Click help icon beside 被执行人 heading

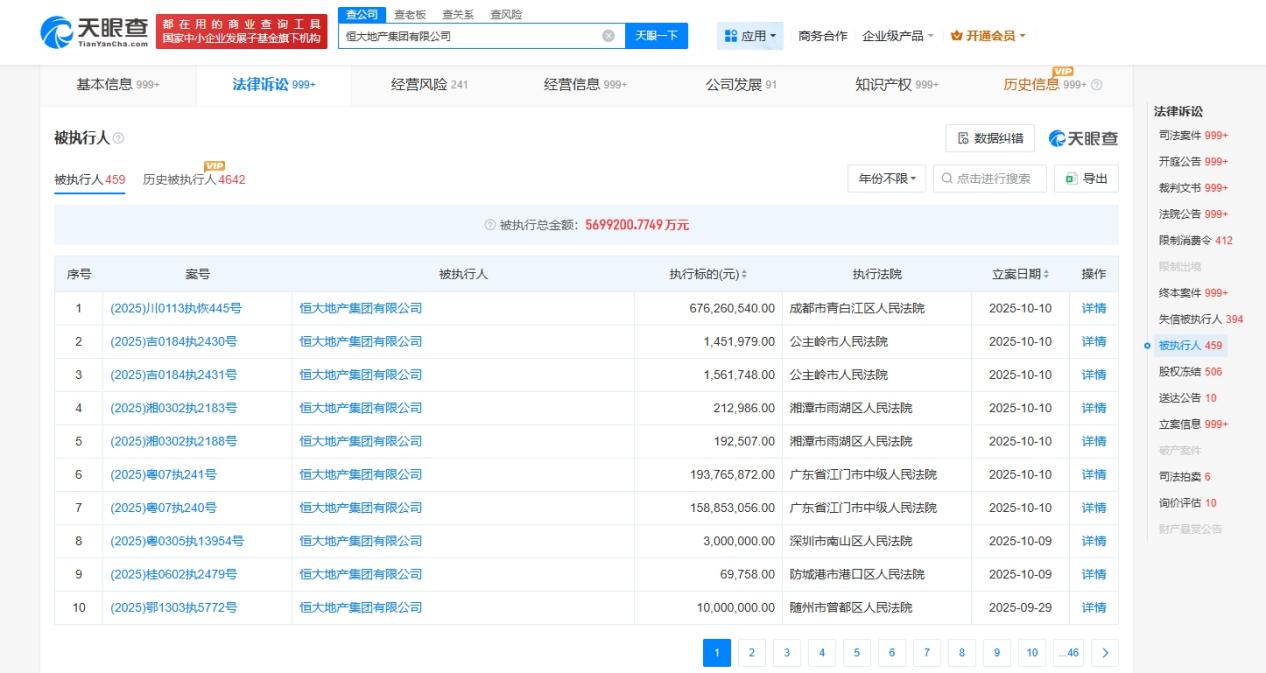click(119, 138)
